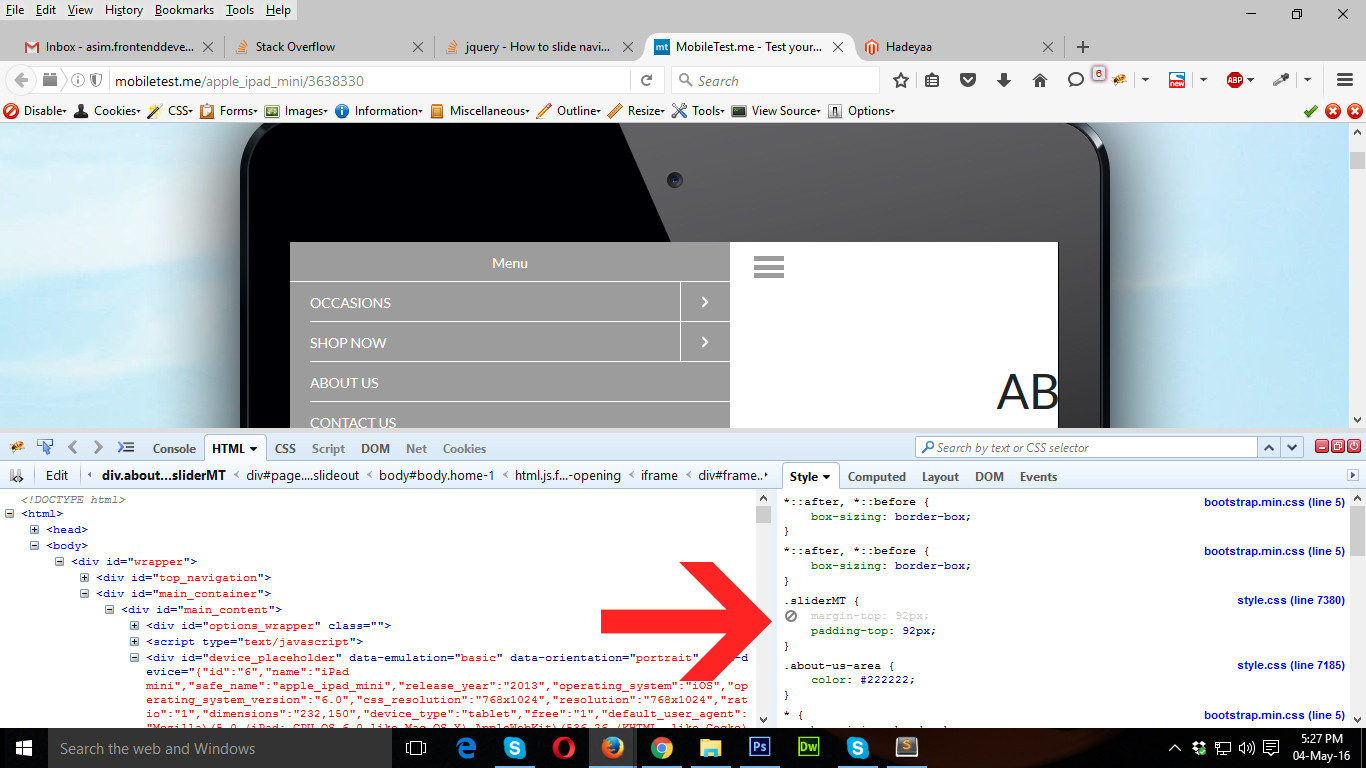Open the HTML tab dropdown arrow
This screenshot has width=1366, height=768.
click(251, 447)
